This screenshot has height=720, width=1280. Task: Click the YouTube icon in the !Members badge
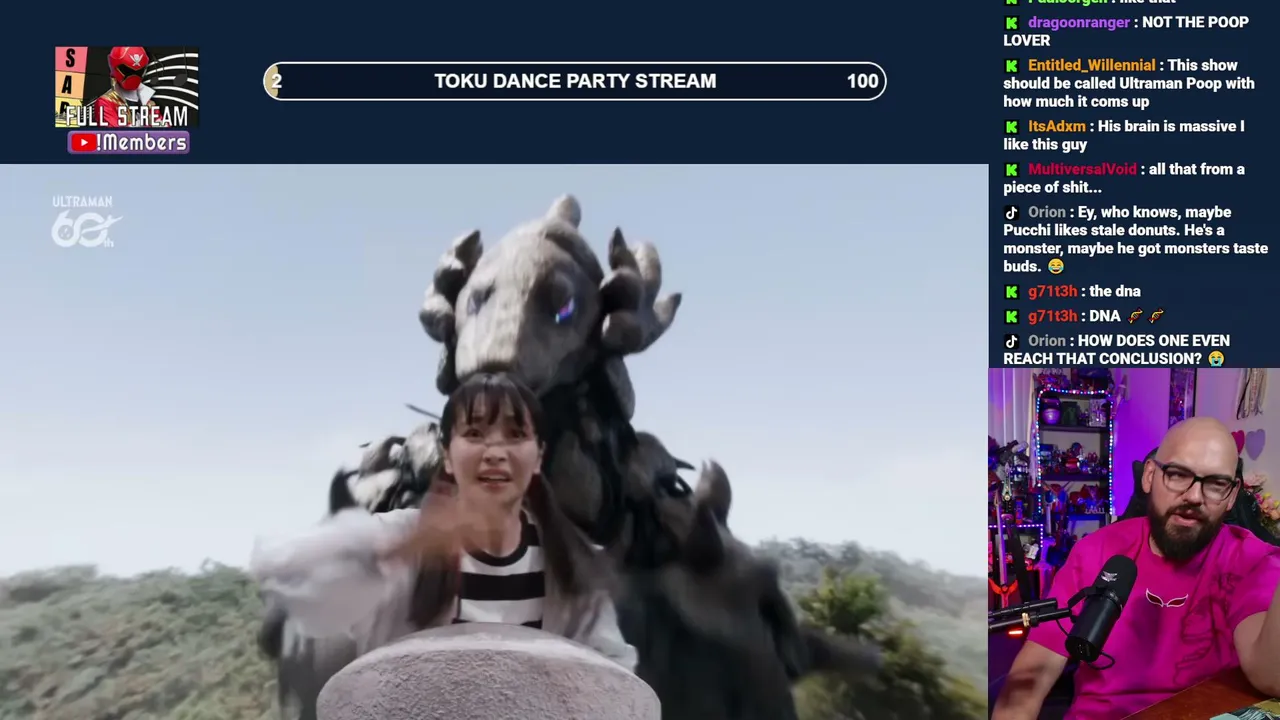[x=83, y=143]
